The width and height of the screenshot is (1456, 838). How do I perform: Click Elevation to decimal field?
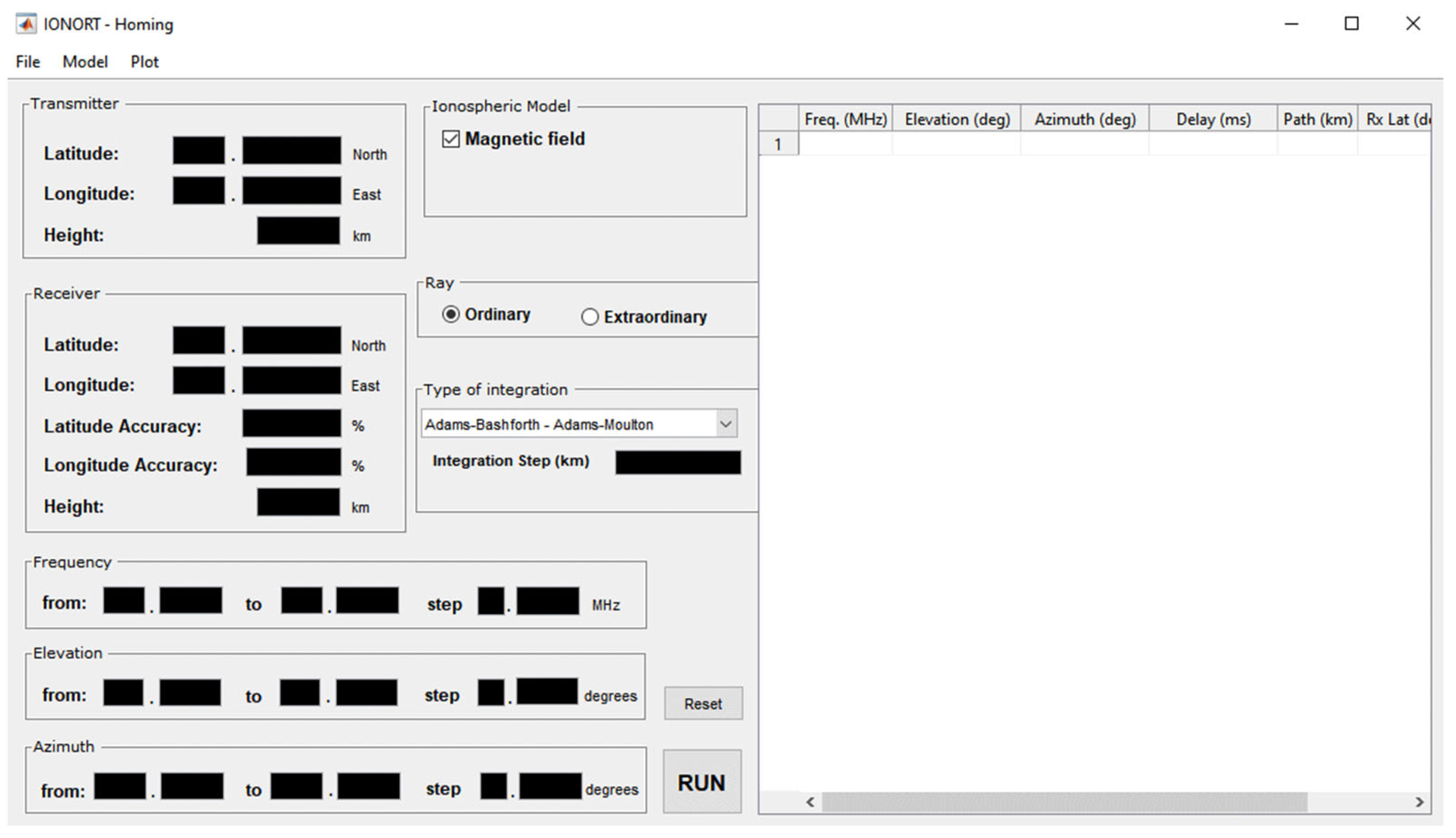(367, 693)
